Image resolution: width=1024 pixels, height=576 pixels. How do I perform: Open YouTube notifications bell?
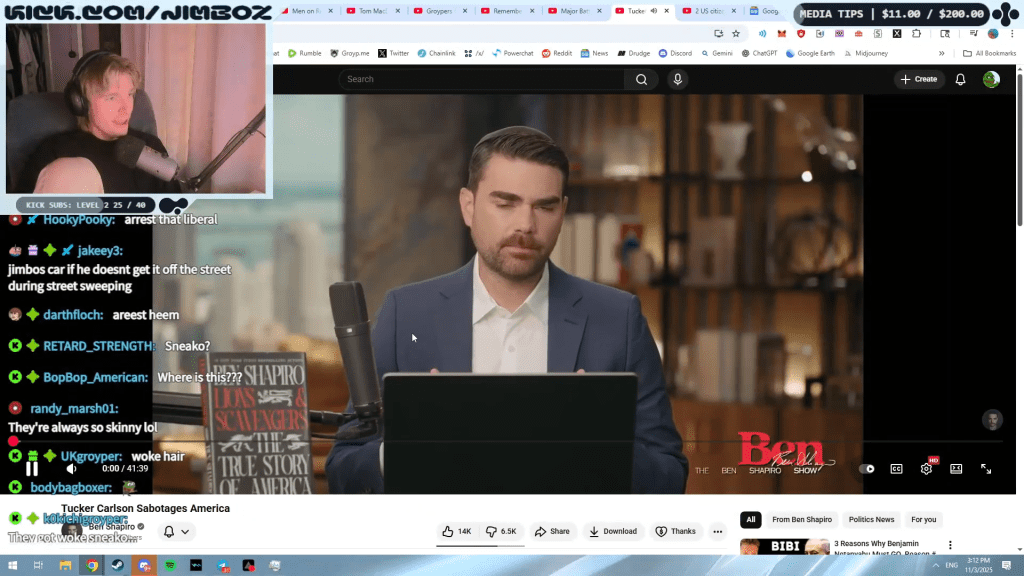click(x=960, y=79)
